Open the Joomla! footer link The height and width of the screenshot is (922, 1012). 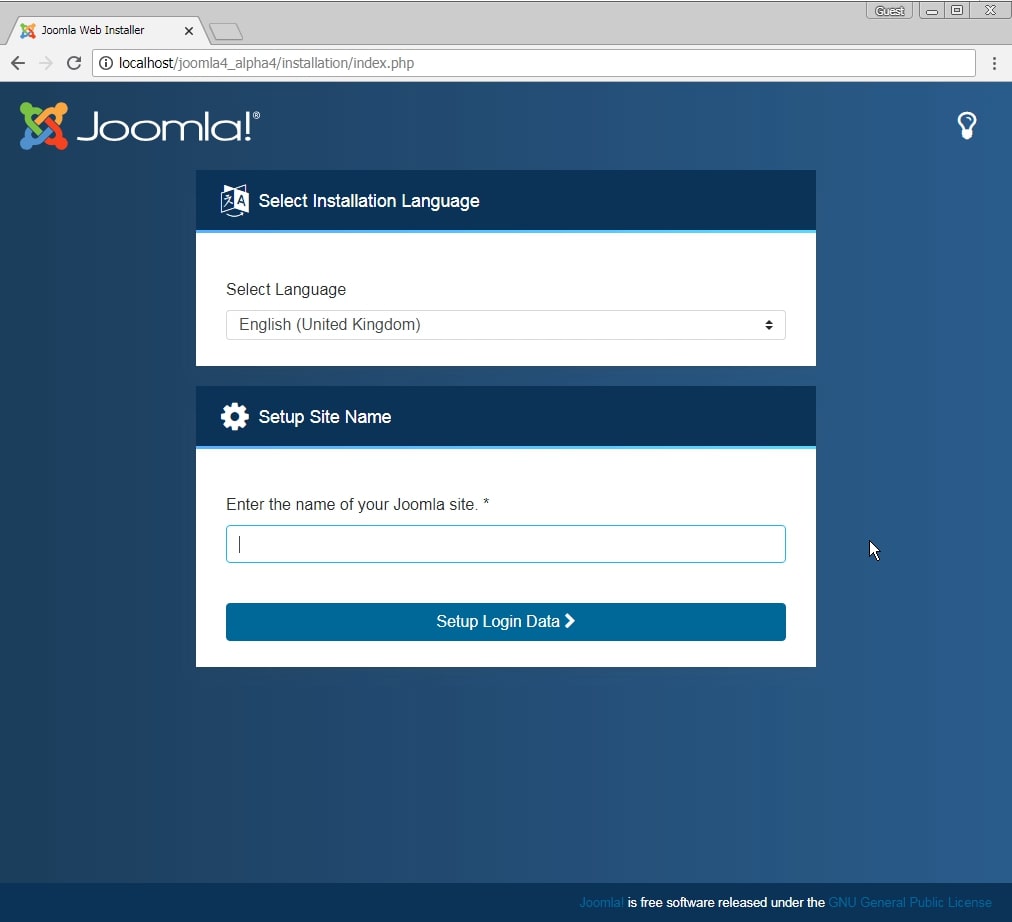coord(601,902)
